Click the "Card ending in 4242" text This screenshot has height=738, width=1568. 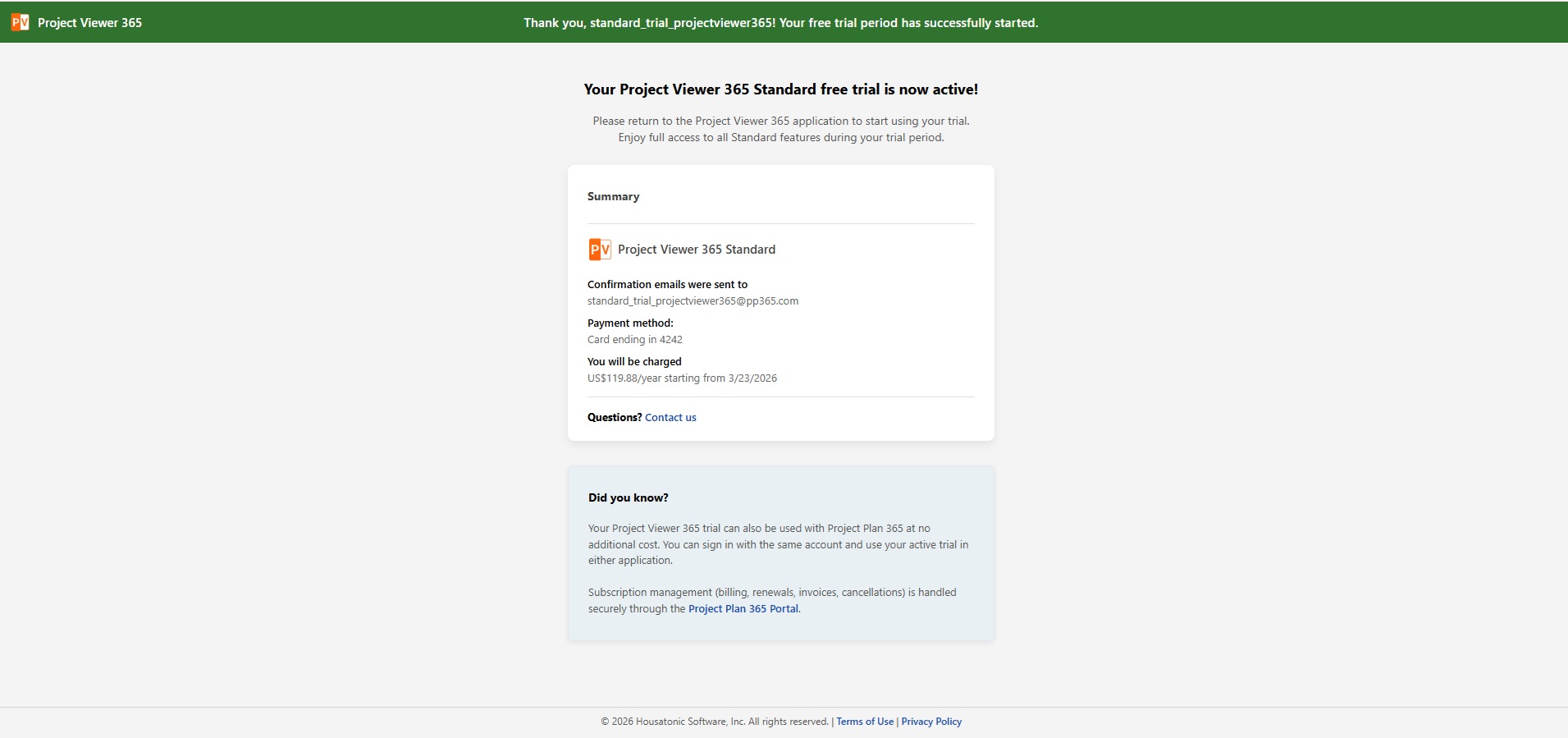634,340
